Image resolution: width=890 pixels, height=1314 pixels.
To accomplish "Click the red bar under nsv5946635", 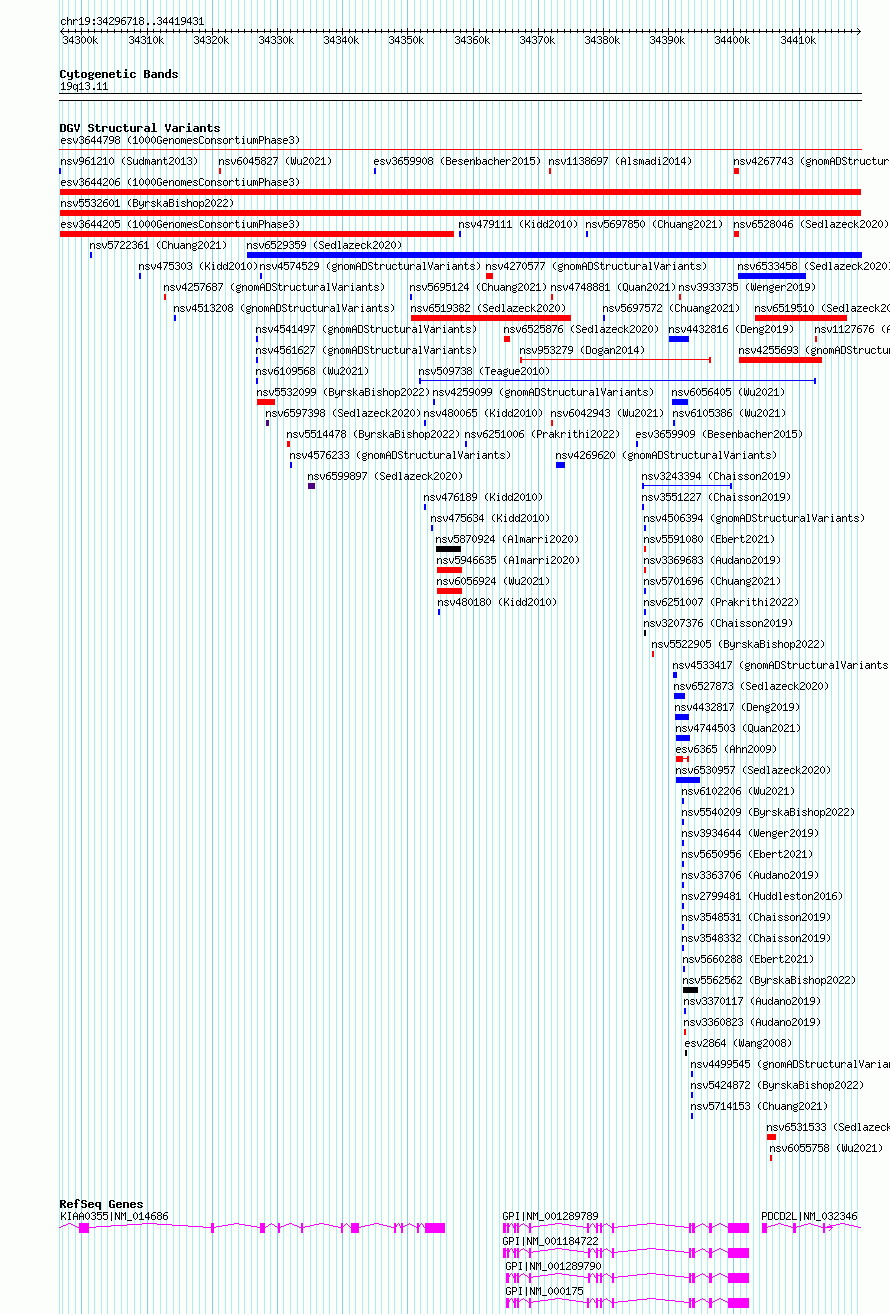I will pos(449,570).
